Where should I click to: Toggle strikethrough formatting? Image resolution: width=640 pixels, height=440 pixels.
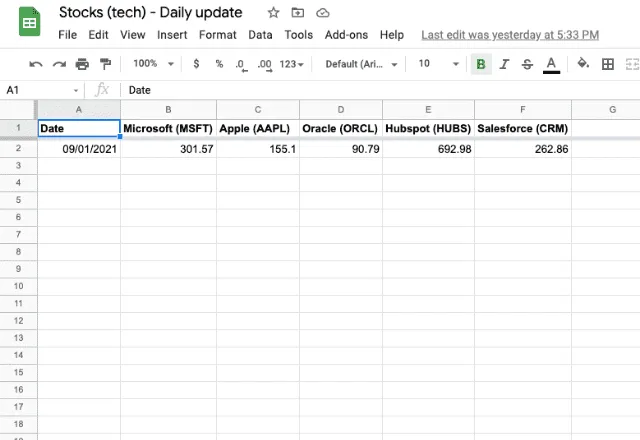[x=527, y=64]
